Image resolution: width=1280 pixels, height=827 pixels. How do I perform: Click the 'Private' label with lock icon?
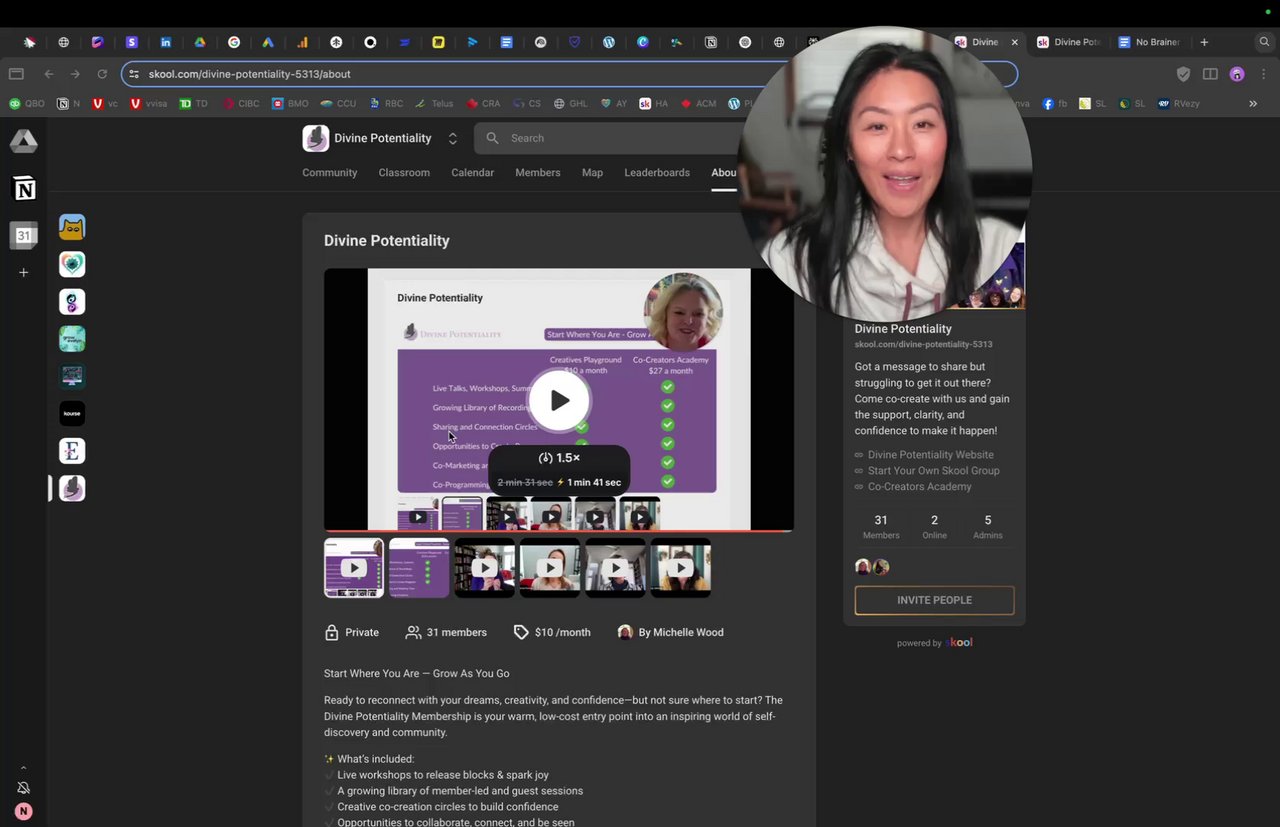(x=351, y=632)
